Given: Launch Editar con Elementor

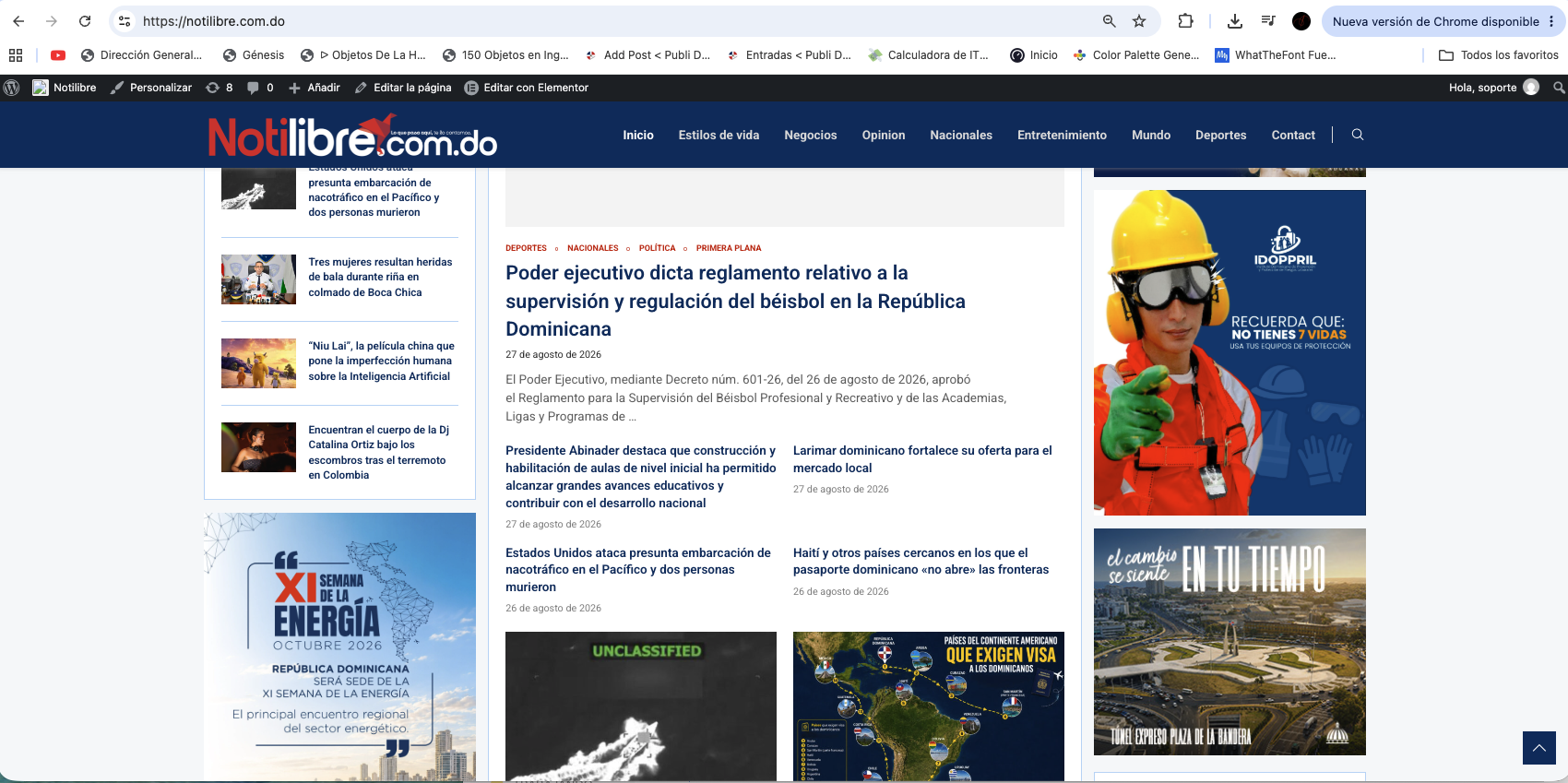Looking at the screenshot, I should (x=527, y=88).
